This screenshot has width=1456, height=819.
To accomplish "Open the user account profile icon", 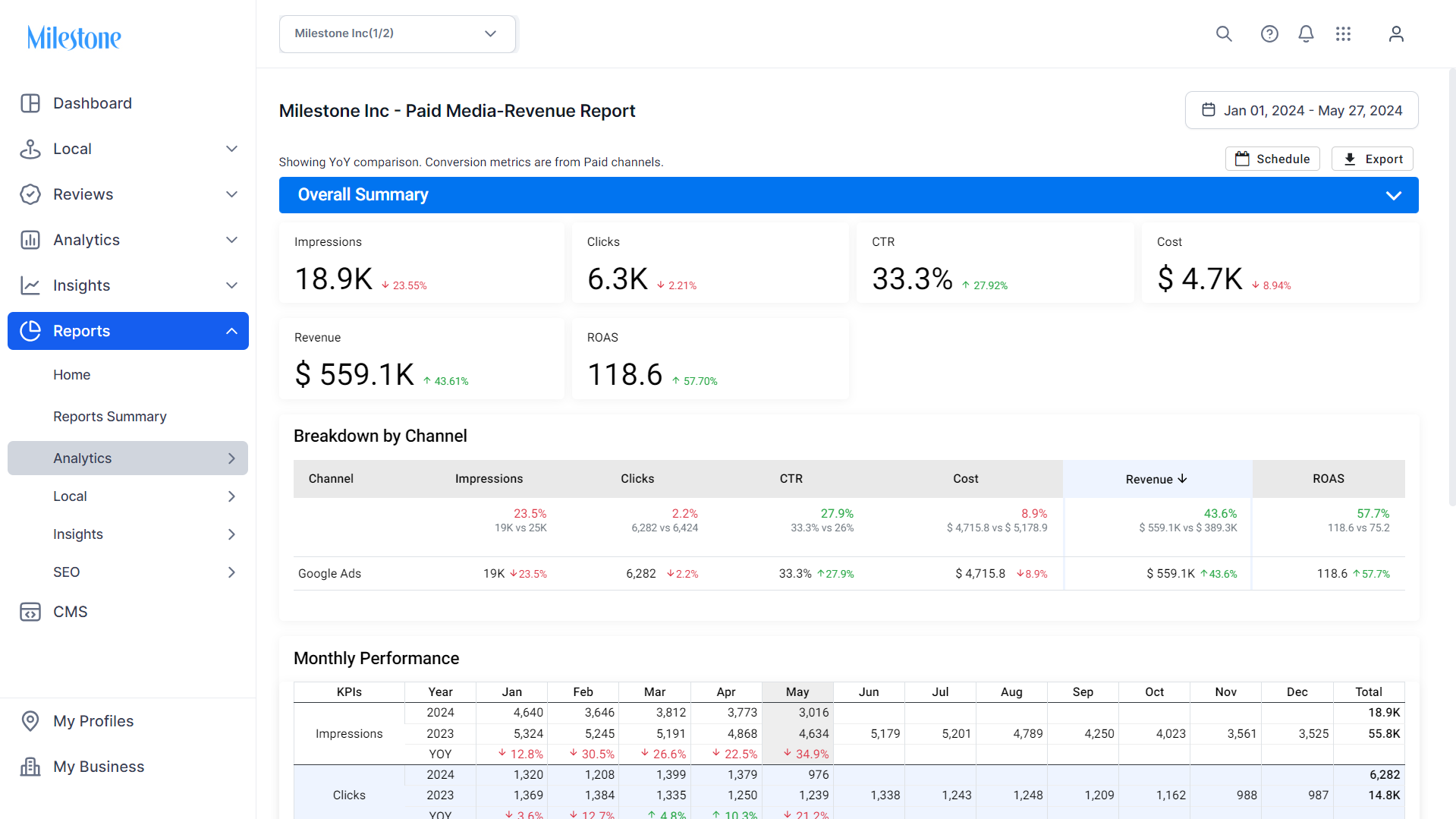I will click(x=1396, y=33).
